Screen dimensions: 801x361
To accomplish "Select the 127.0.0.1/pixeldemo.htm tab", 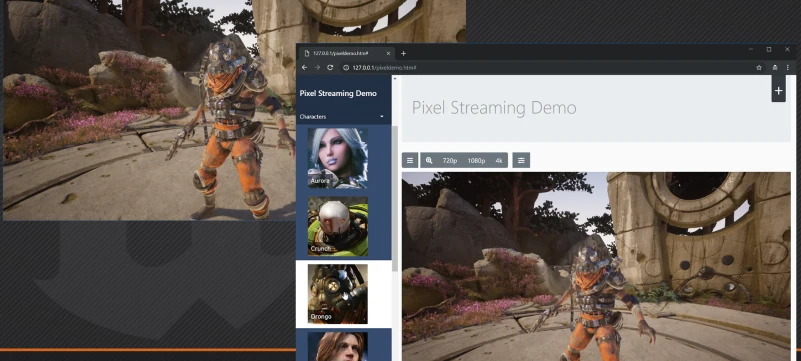I will click(346, 53).
